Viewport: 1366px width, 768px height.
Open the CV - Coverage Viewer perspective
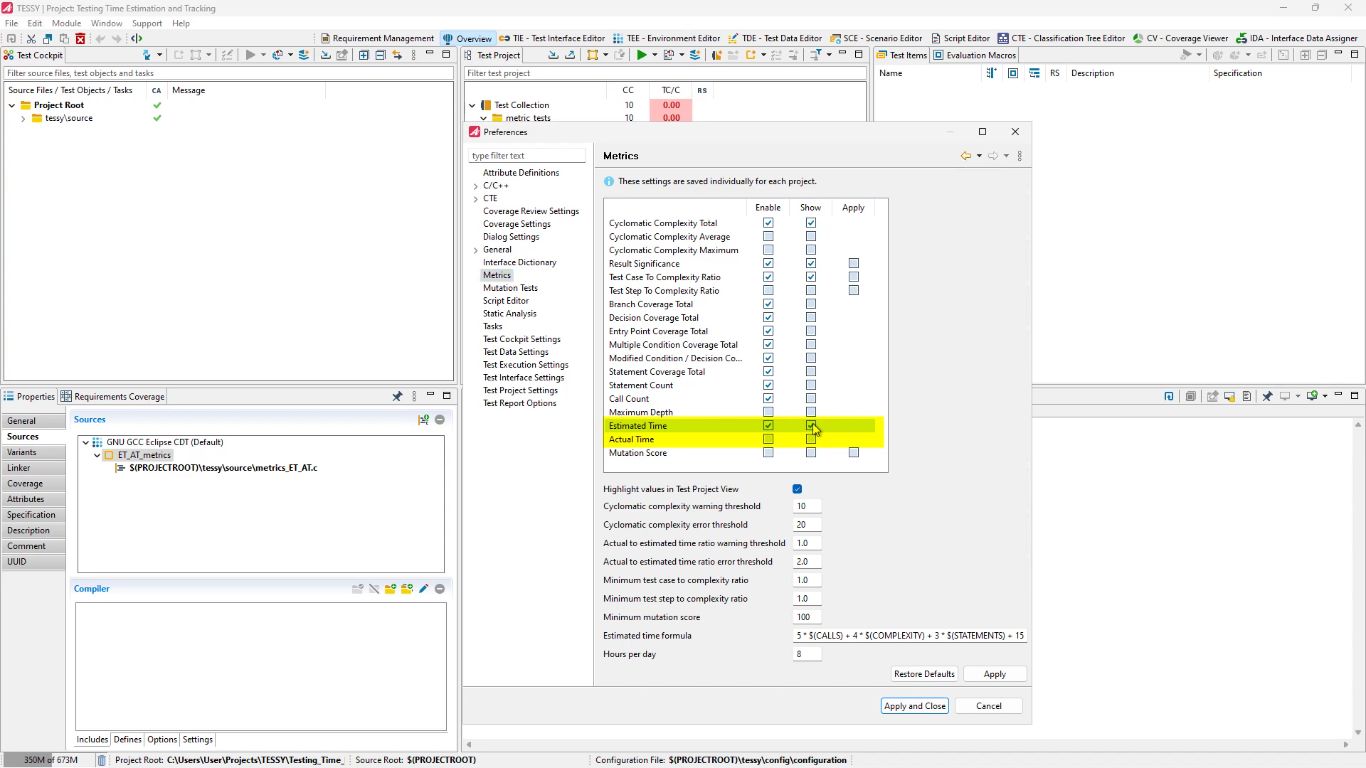click(1180, 38)
